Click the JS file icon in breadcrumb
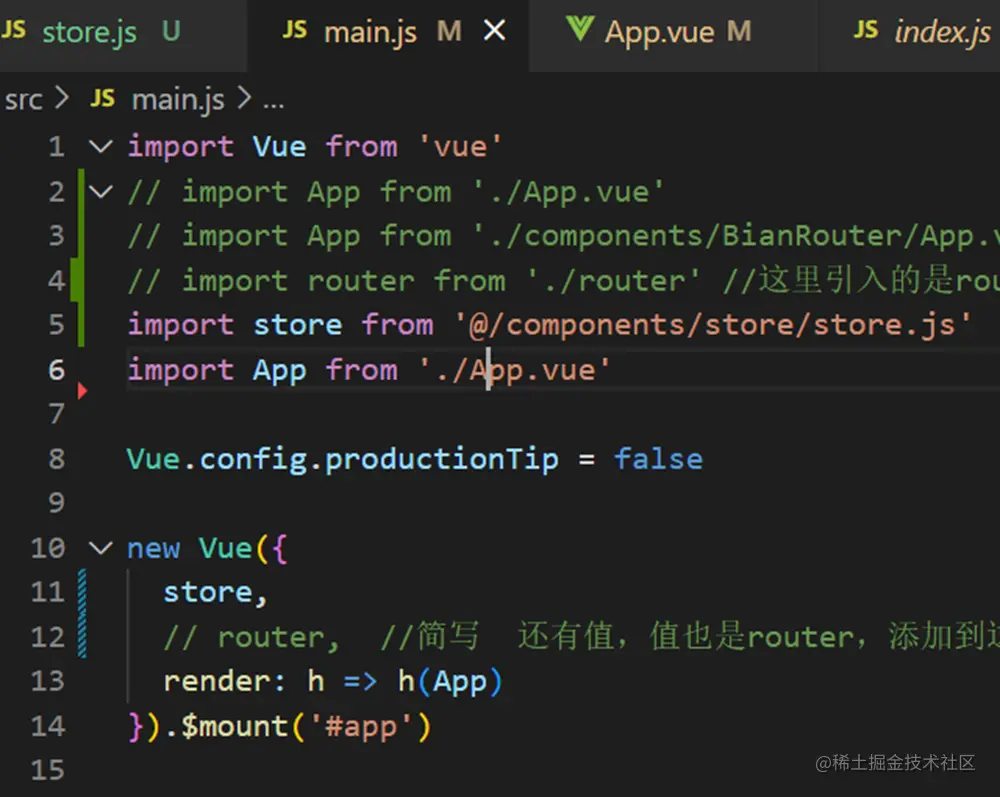The height and width of the screenshot is (797, 1000). 102,99
